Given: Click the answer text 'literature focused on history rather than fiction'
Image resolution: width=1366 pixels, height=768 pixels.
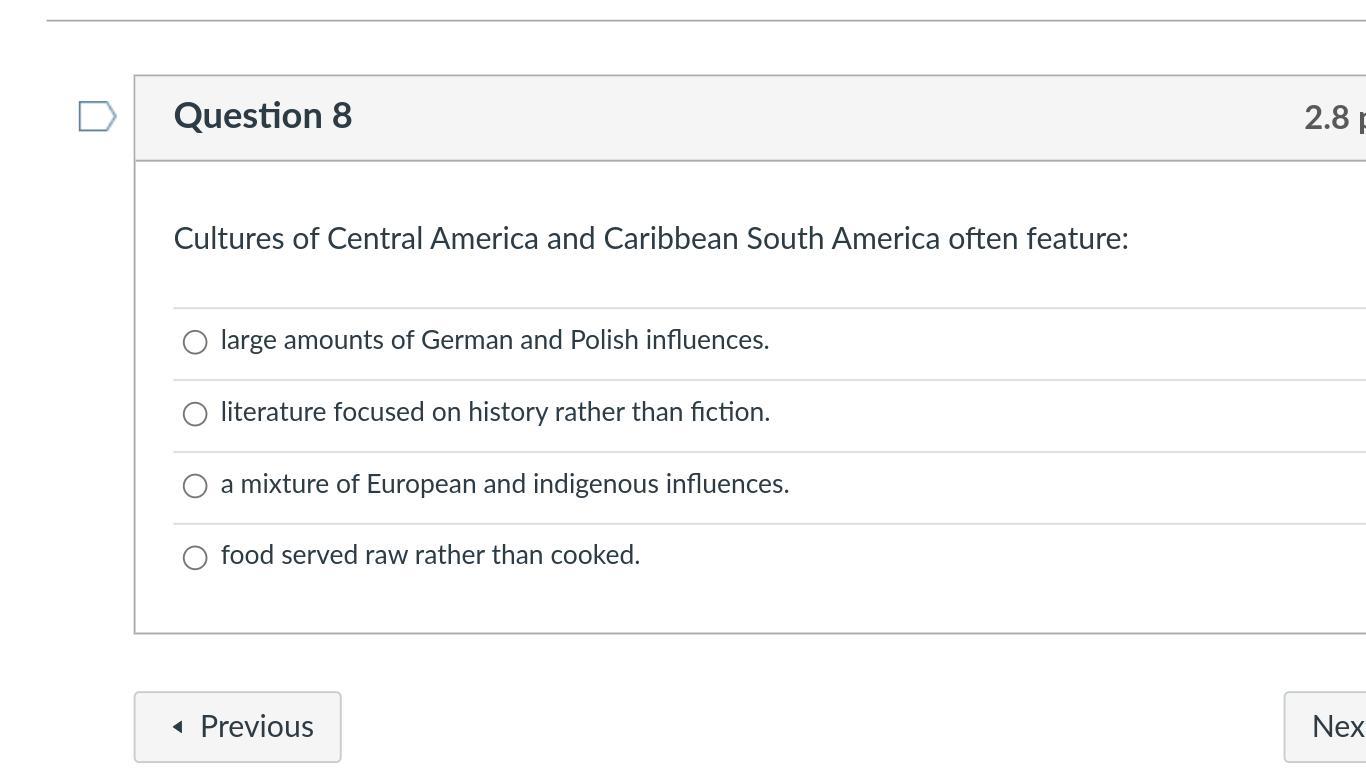Looking at the screenshot, I should pos(495,412).
